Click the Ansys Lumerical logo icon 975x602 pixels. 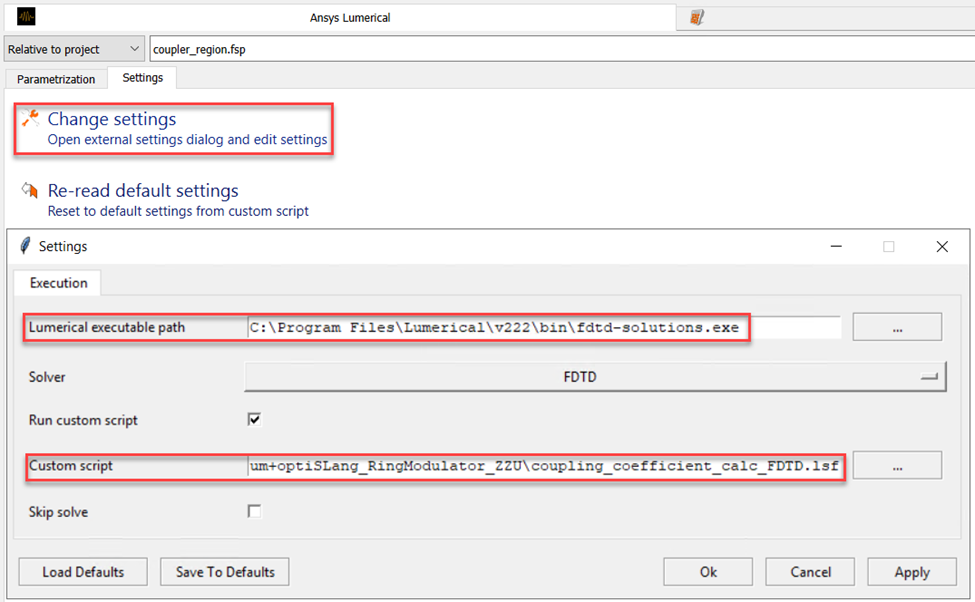pos(26,17)
